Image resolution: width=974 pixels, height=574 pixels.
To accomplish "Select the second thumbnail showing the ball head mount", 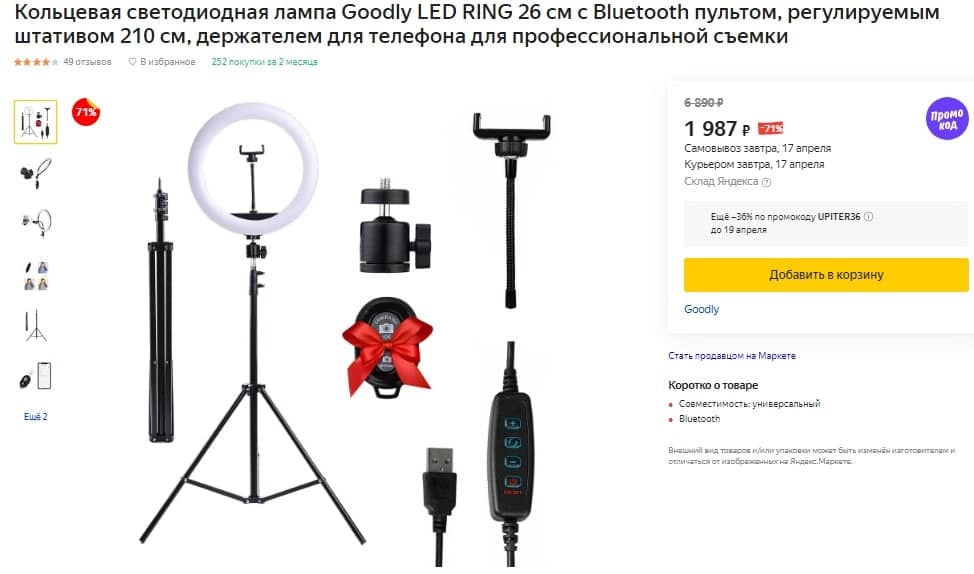I will [x=35, y=173].
